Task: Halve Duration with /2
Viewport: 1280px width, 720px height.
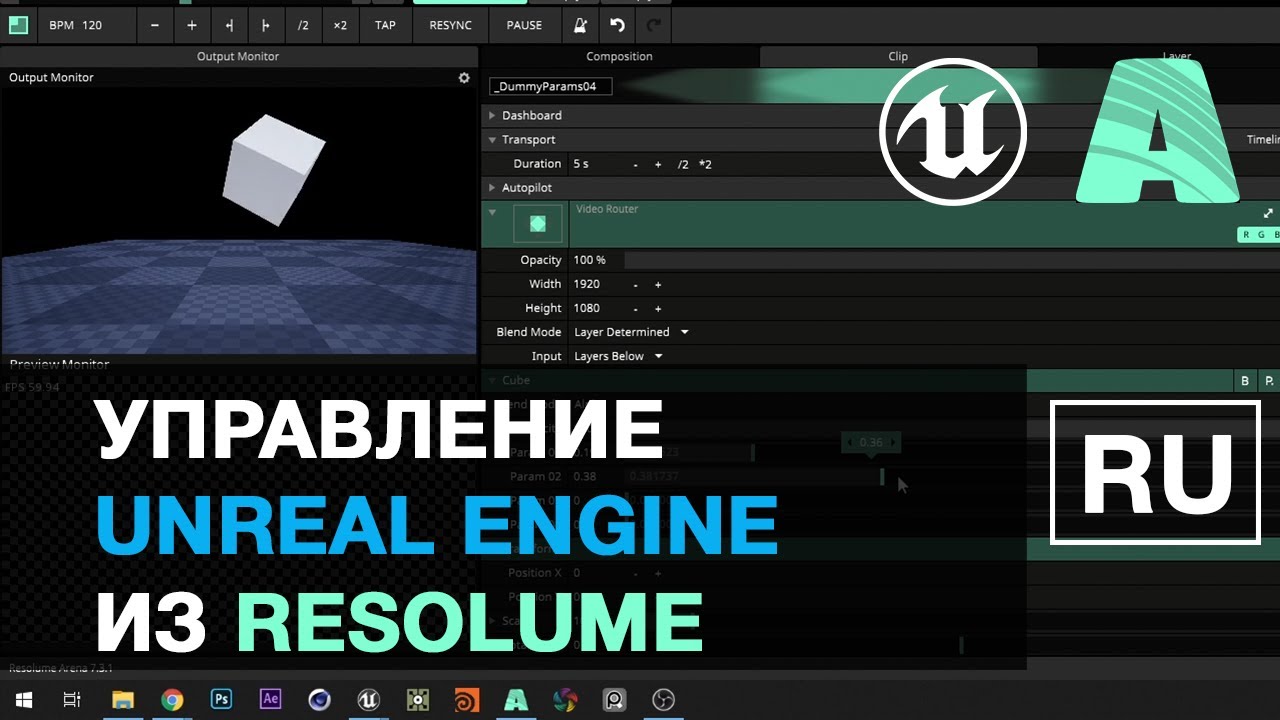Action: click(682, 164)
